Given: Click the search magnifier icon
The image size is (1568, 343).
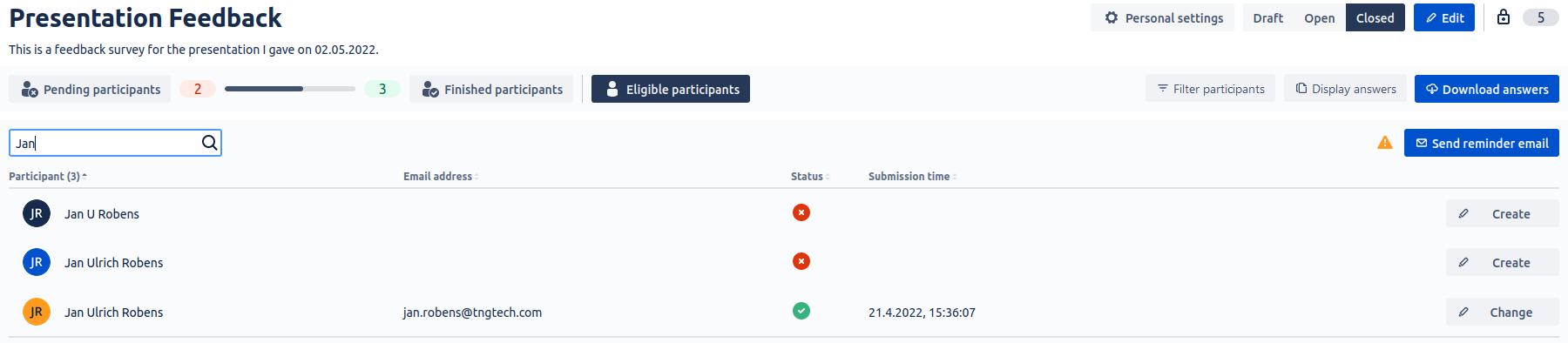Looking at the screenshot, I should [210, 143].
